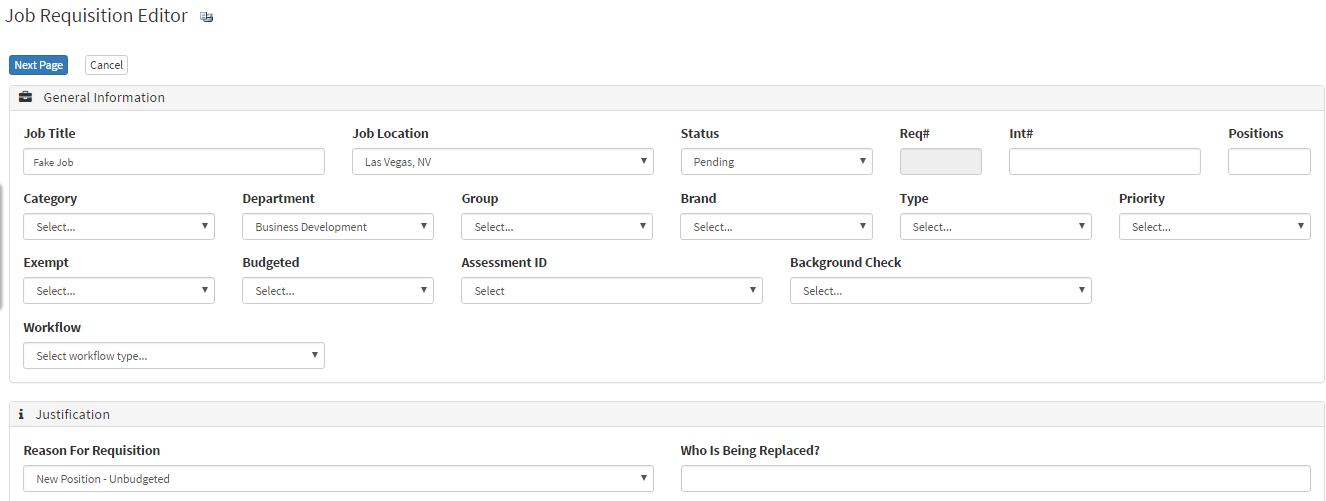Viewport: 1326px width, 501px height.
Task: Open the Group dropdown
Action: tap(557, 227)
